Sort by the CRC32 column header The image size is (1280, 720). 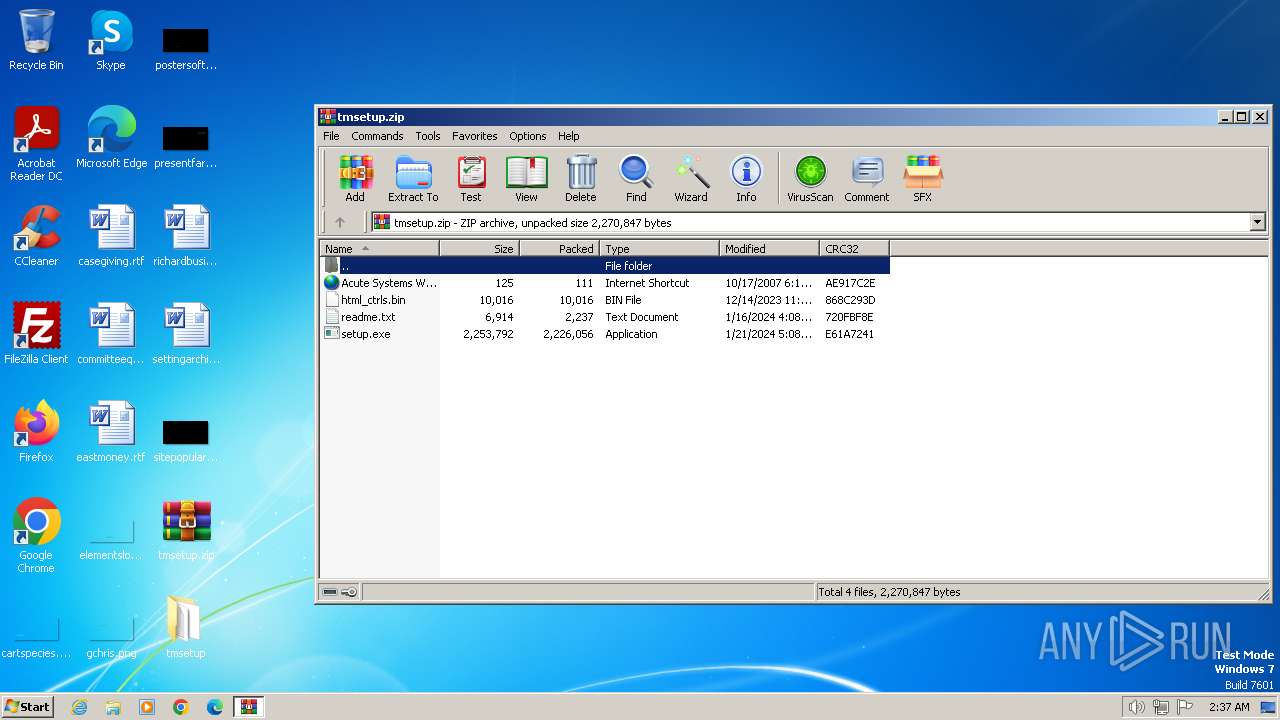(x=855, y=248)
